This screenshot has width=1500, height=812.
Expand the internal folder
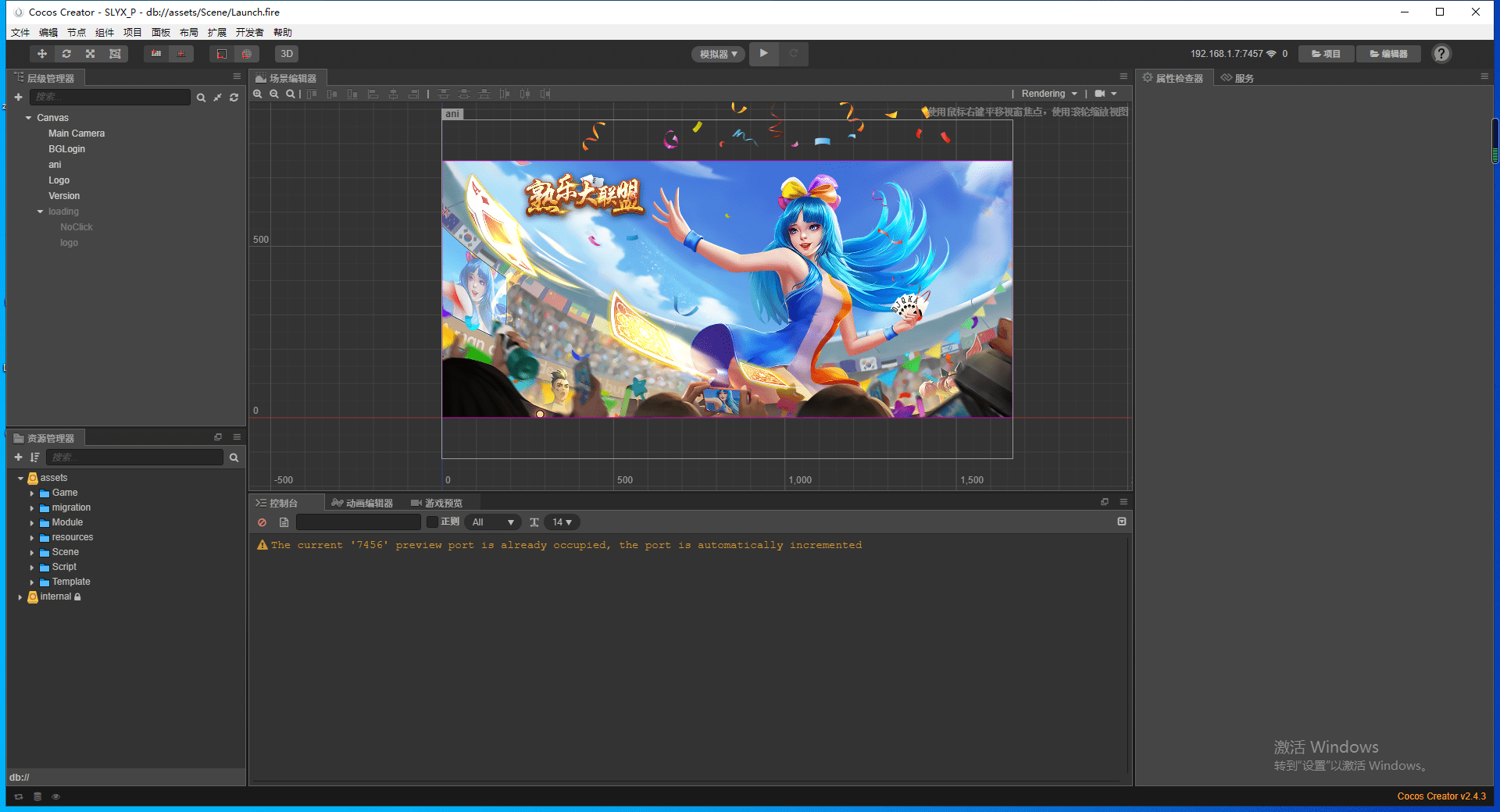click(20, 597)
